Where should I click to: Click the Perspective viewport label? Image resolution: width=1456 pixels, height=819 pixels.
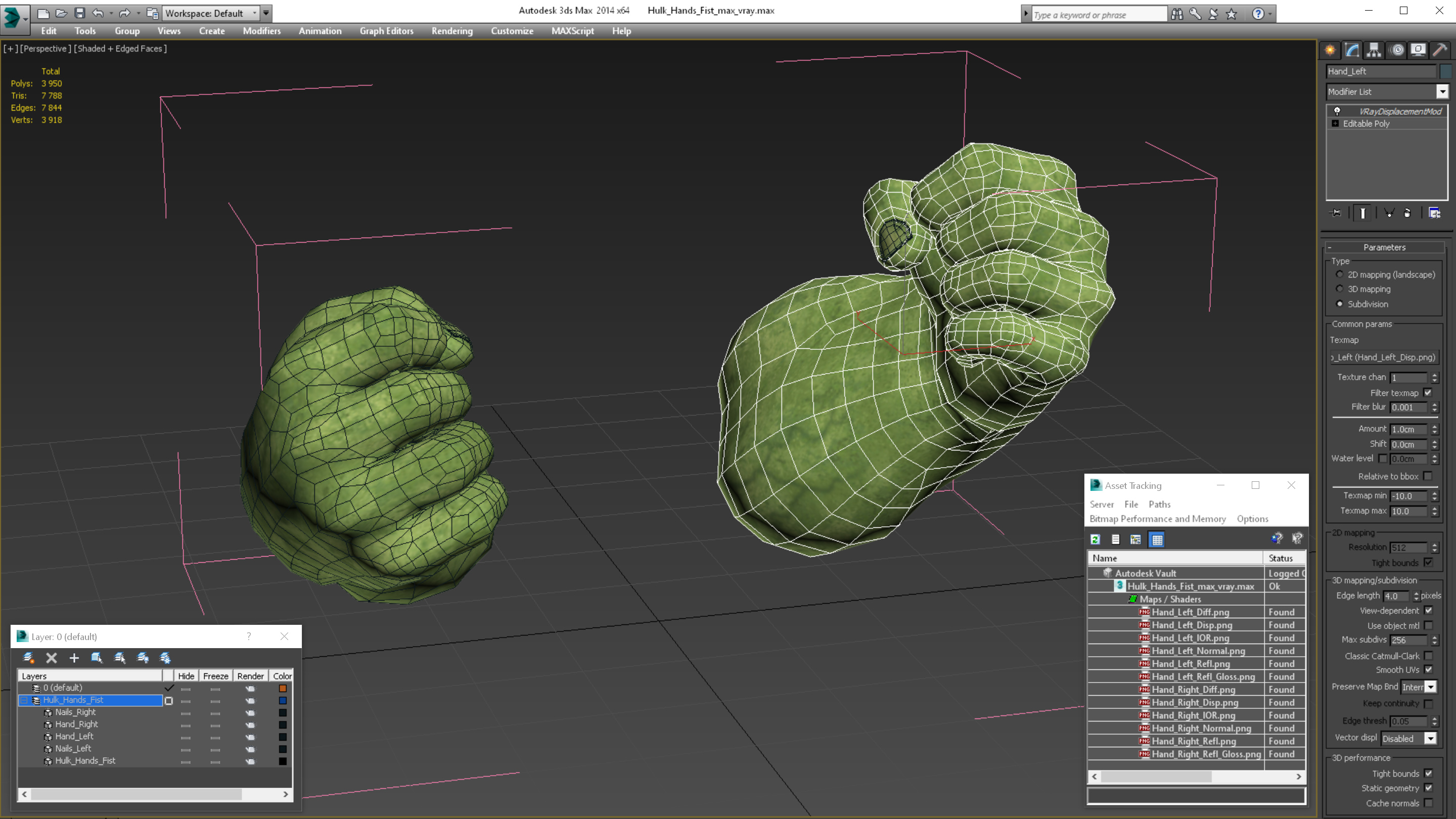(46, 49)
